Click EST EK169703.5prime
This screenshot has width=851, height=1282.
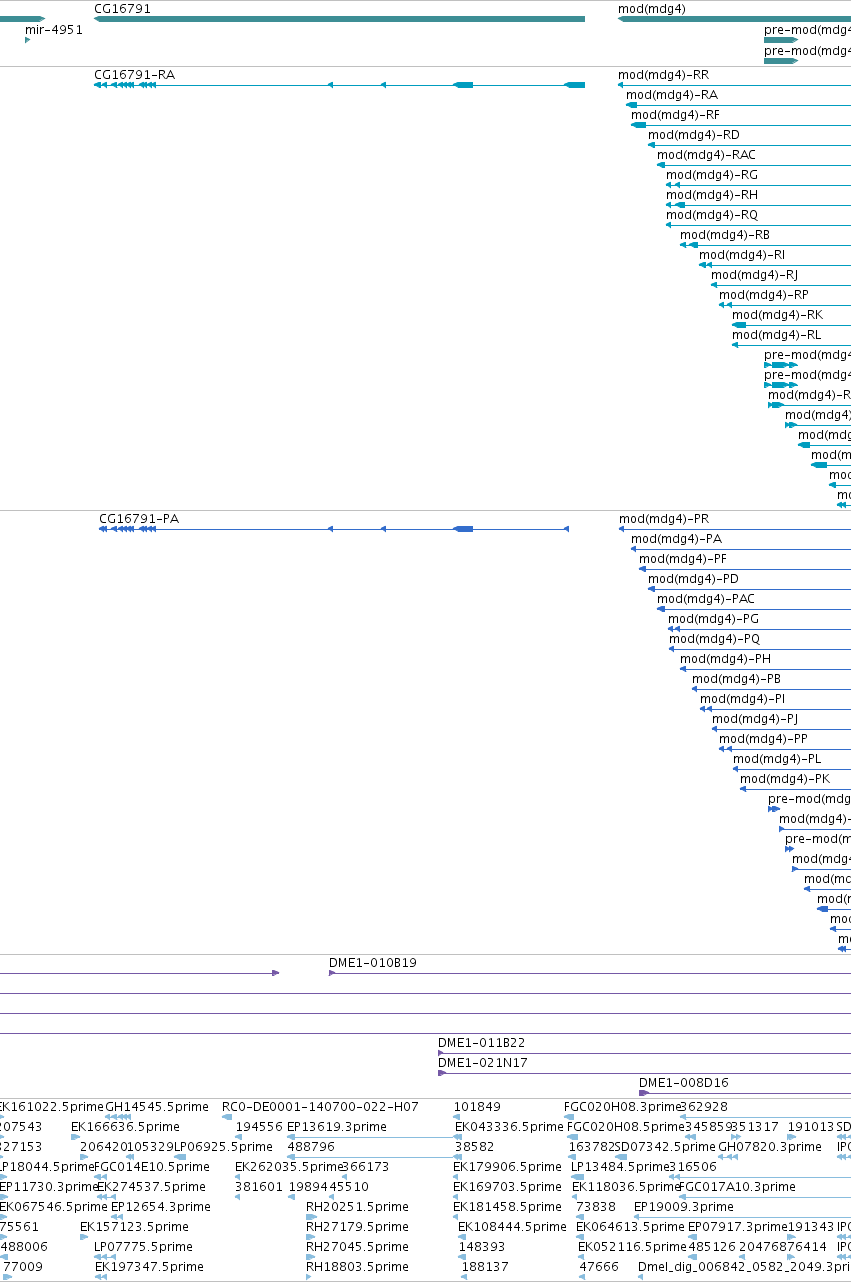pyautogui.click(x=507, y=1187)
